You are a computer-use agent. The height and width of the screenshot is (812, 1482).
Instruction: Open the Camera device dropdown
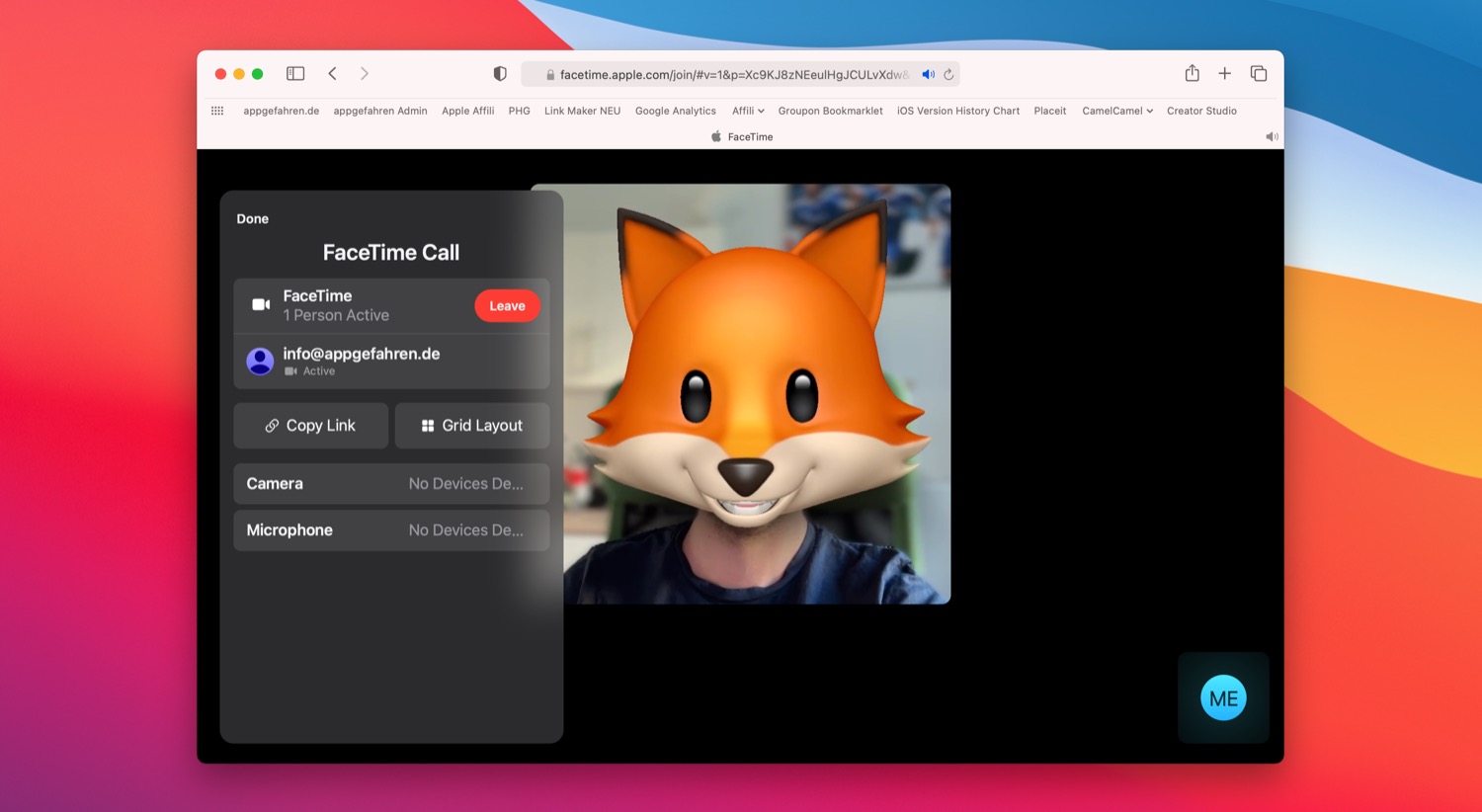(391, 484)
